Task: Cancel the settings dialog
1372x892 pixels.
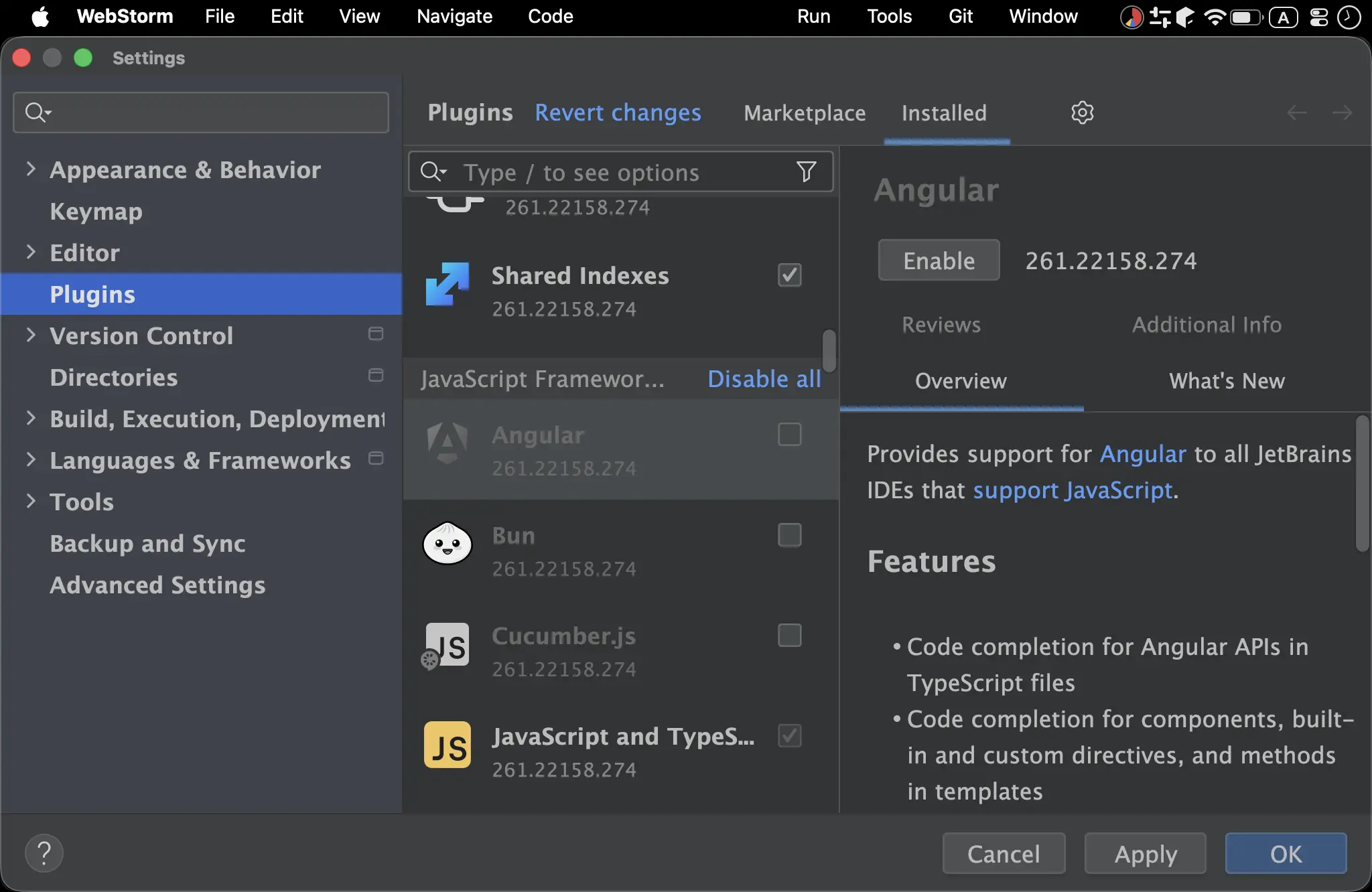Action: click(1004, 853)
